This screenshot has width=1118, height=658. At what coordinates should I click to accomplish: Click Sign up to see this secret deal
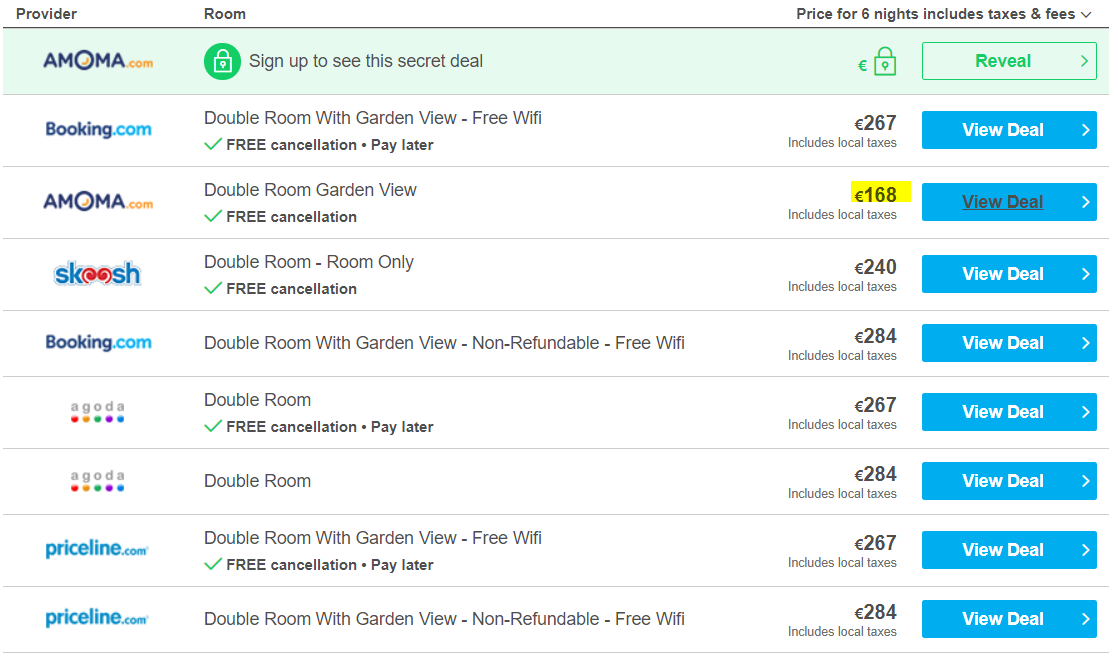(x=366, y=61)
